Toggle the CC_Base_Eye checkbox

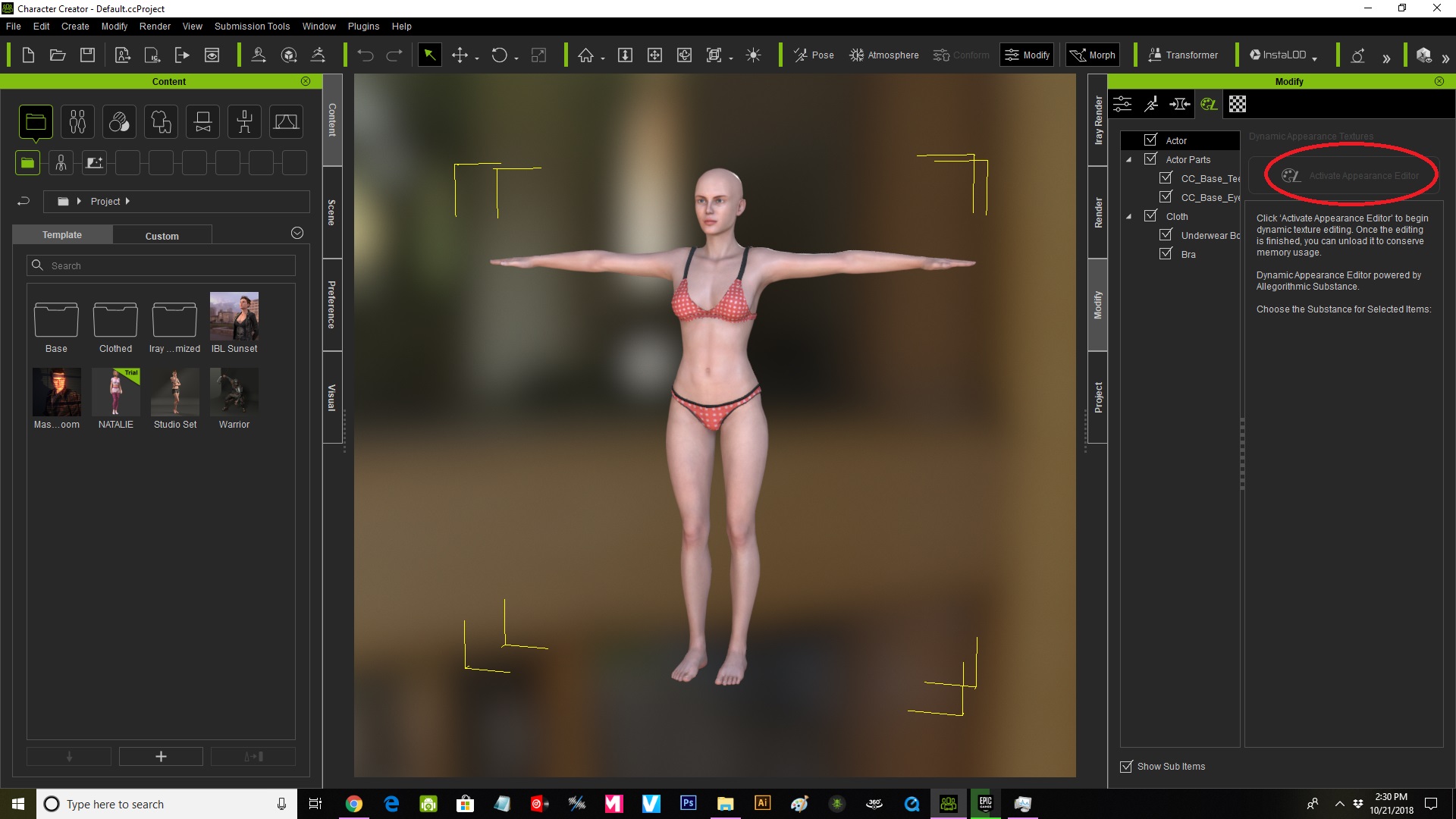(1166, 197)
